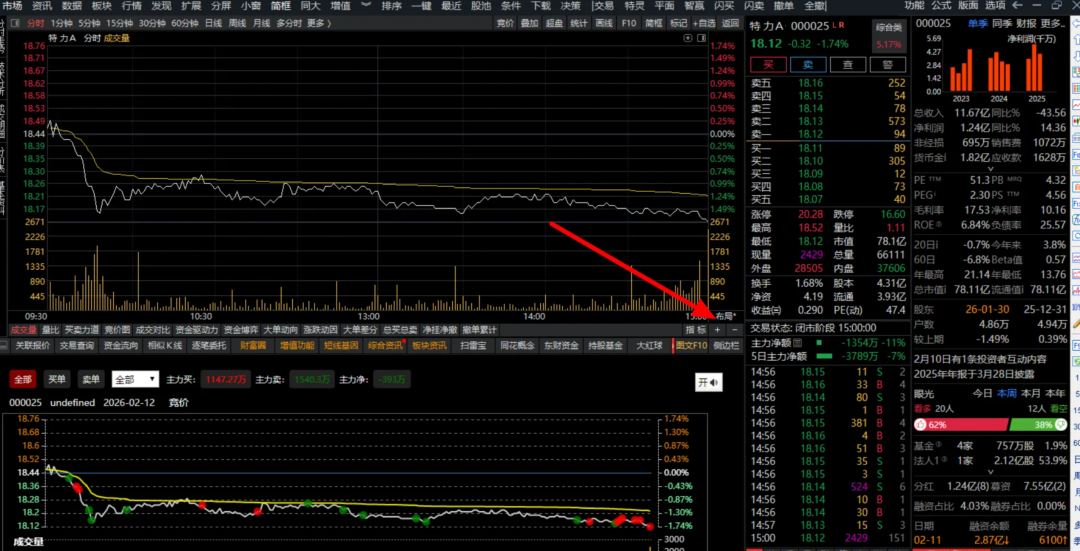Select the 买单 filter option
1080x551 pixels.
coord(56,379)
